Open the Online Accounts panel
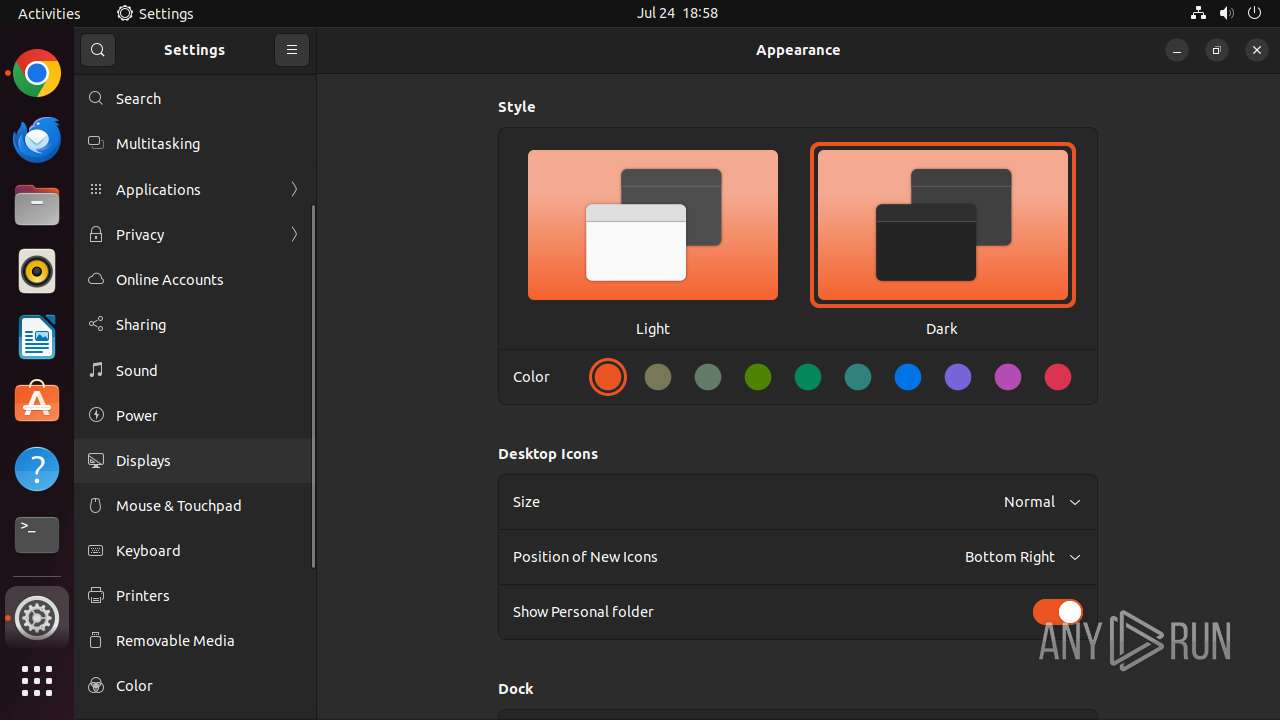The width and height of the screenshot is (1280, 720). pos(195,279)
